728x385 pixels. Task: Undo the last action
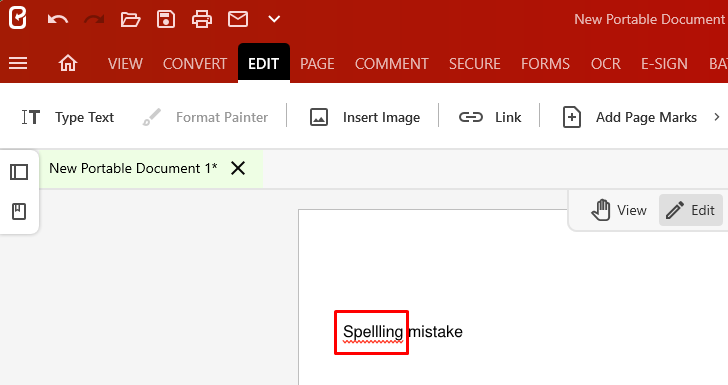pos(58,20)
